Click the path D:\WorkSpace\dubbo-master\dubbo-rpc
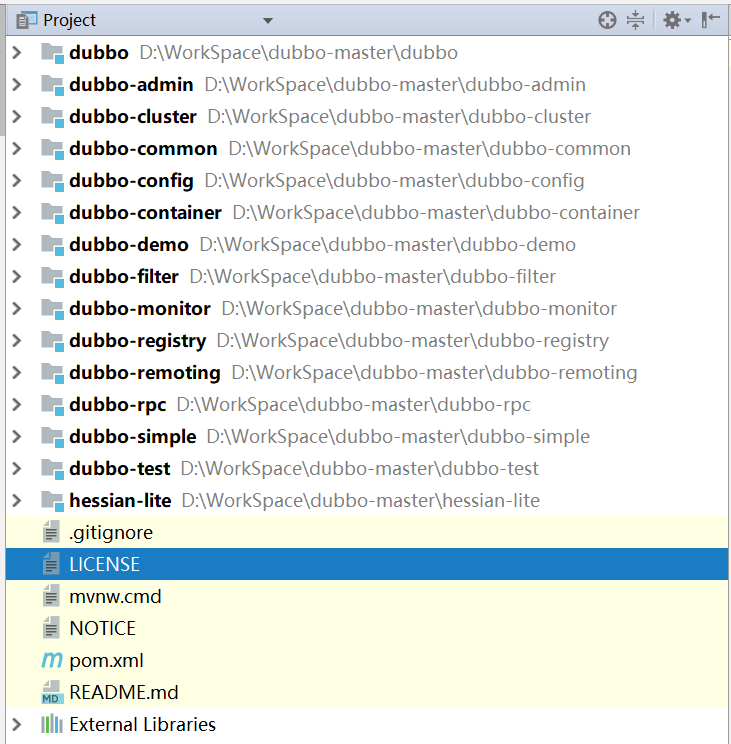This screenshot has height=744, width=731. (x=353, y=405)
